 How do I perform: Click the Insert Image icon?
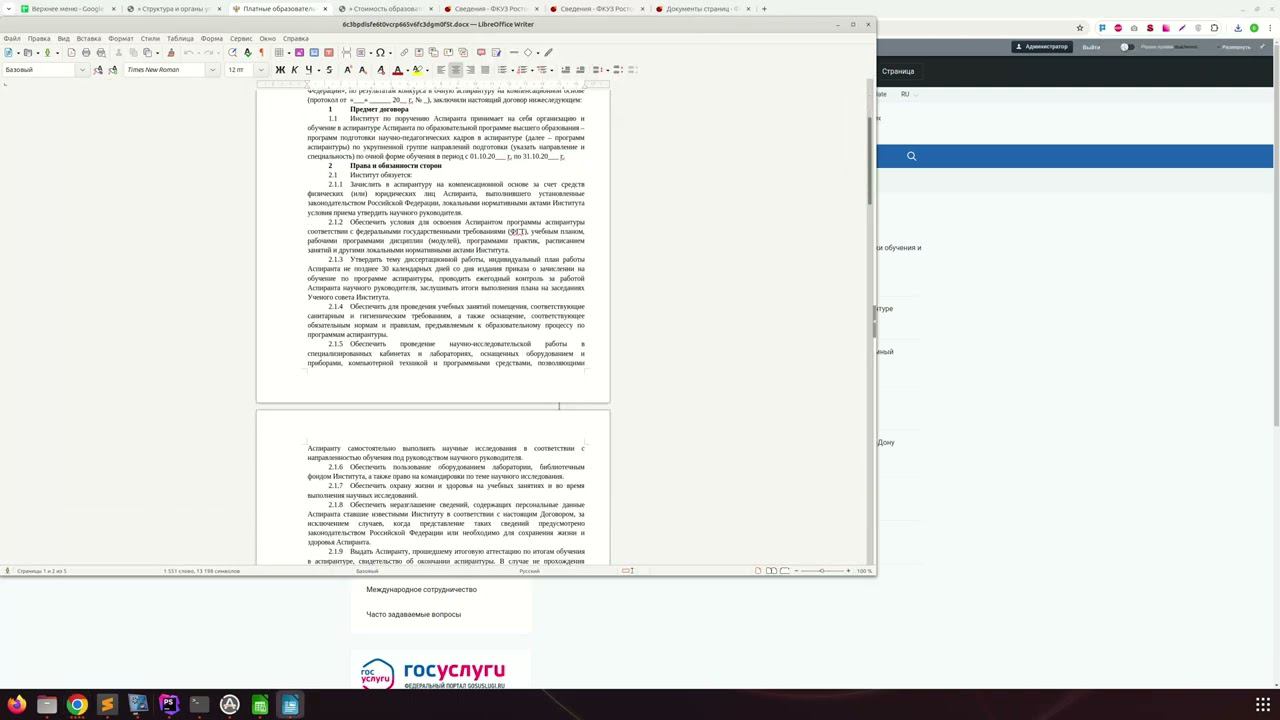(299, 52)
